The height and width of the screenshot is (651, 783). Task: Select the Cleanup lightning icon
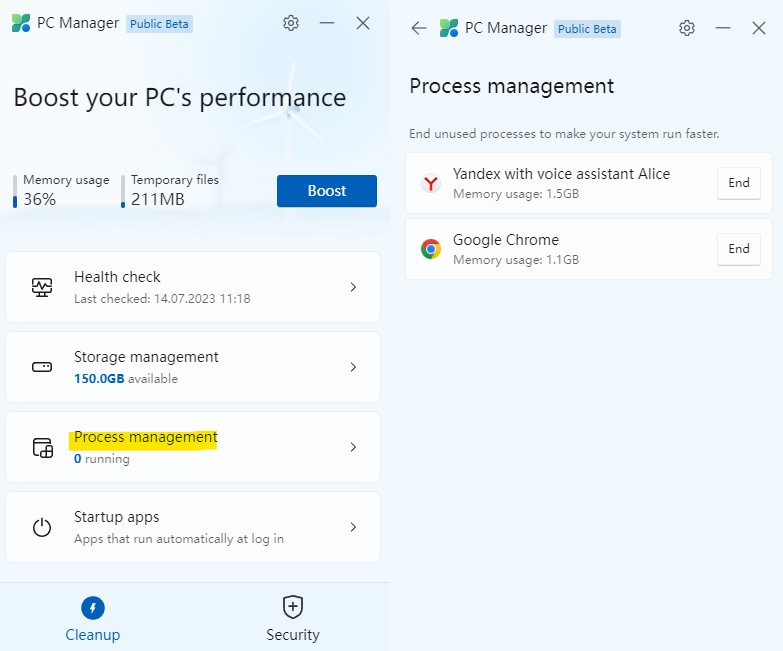93,608
